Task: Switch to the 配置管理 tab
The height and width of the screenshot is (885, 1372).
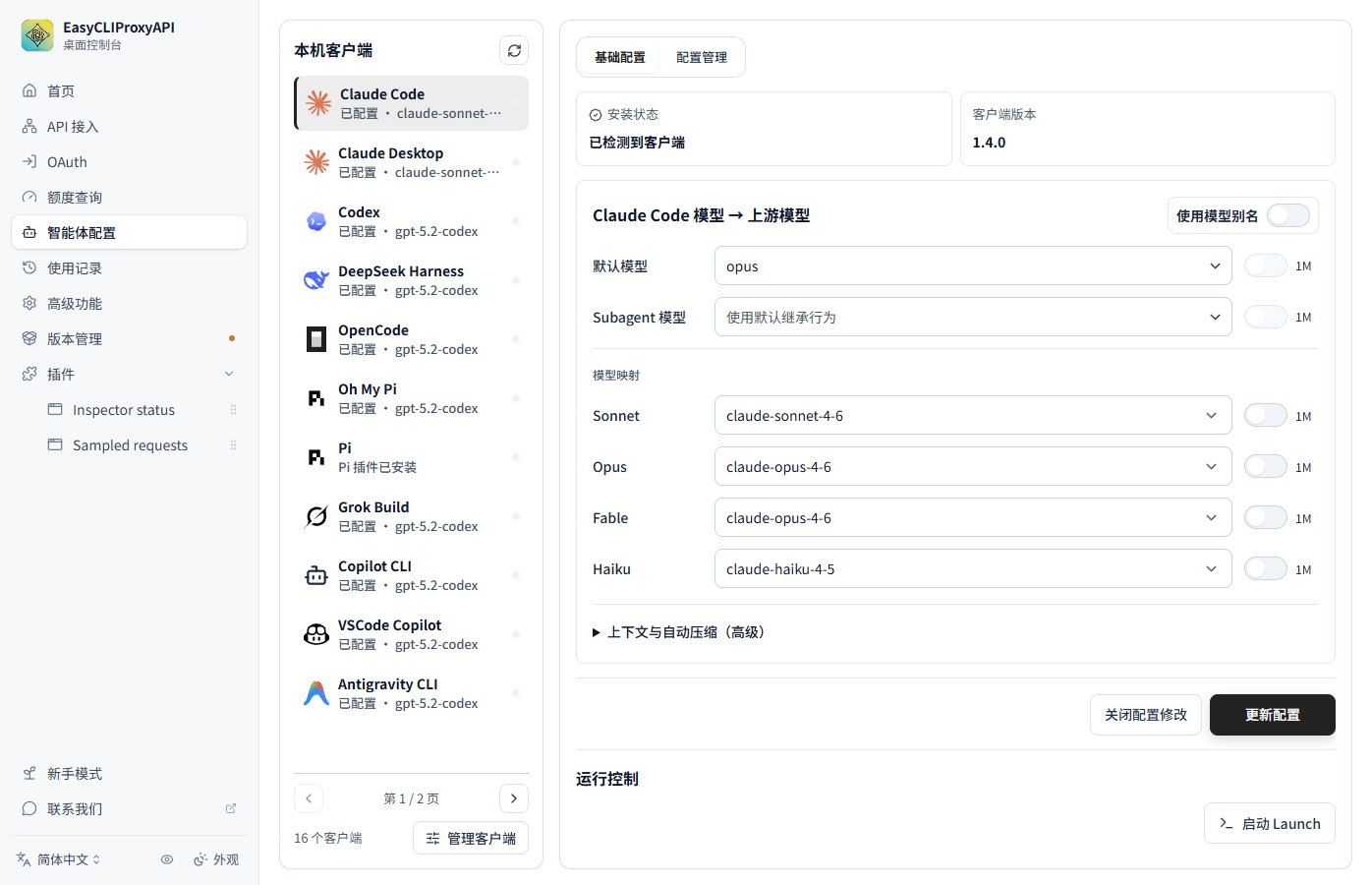Action: coord(702,57)
